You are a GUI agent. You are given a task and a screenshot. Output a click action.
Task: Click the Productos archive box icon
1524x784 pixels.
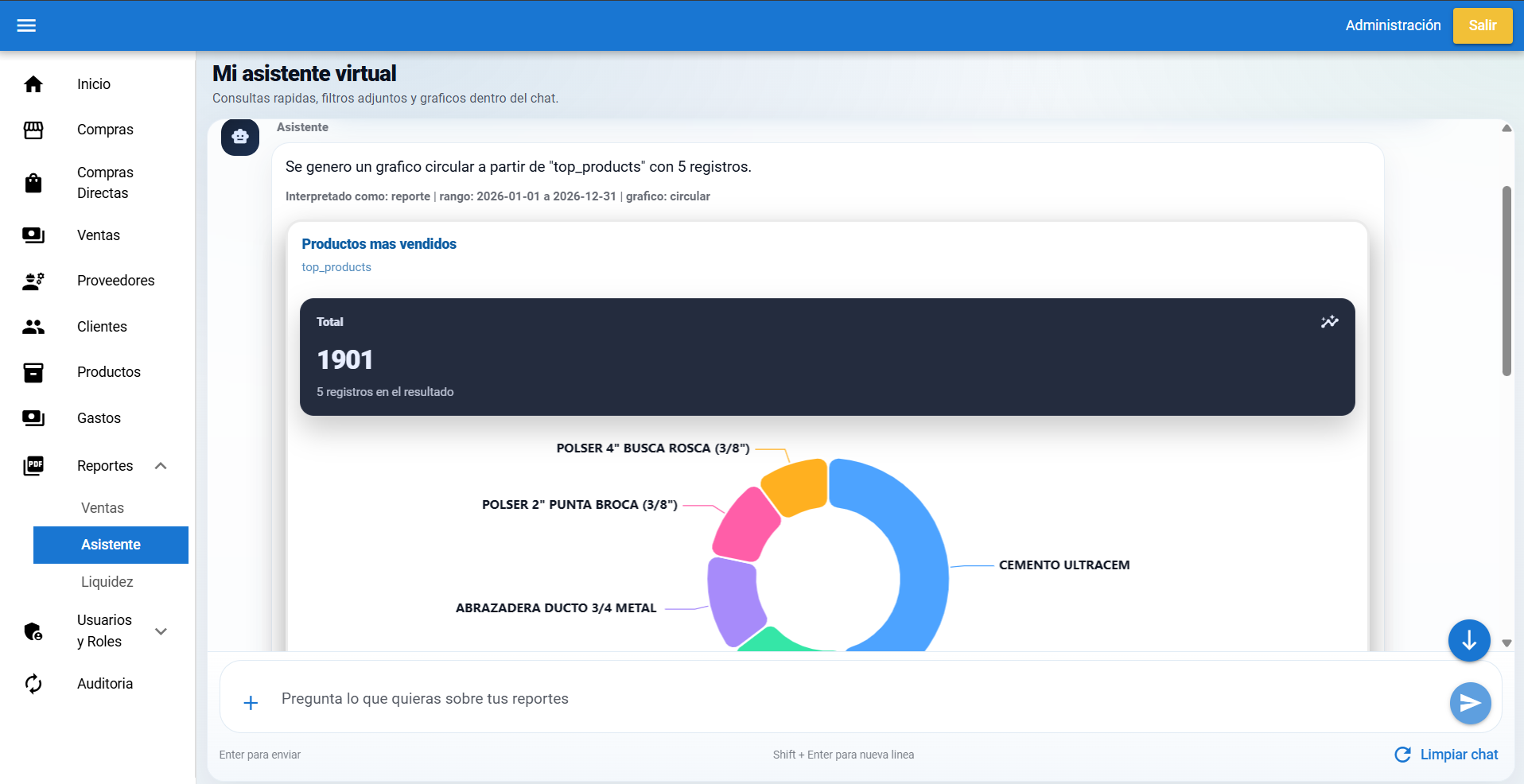(x=33, y=372)
